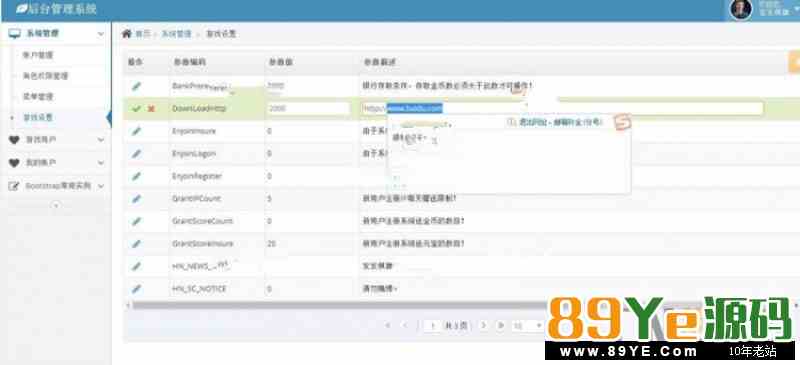
Task: Click the EnjoinInsure code cell
Action: [x=194, y=131]
